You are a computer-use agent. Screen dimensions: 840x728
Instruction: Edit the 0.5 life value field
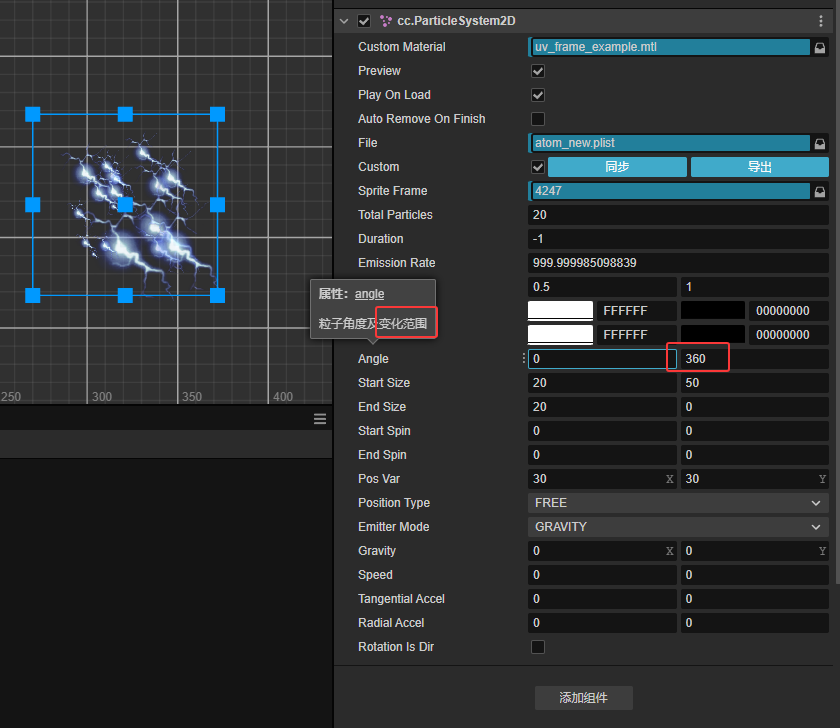tap(602, 287)
